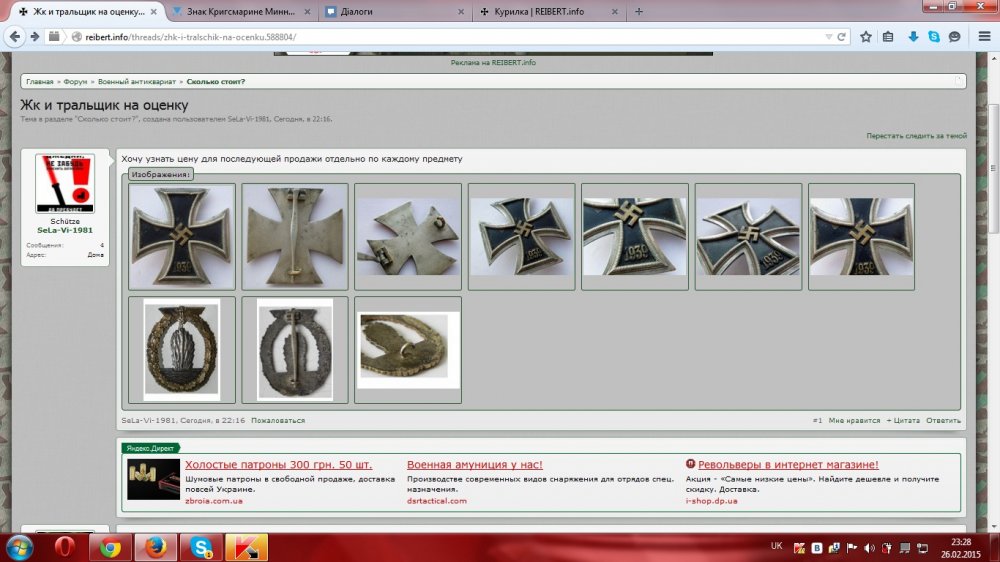Open a new browser tab
Screen dimensions: 1000x562
[x=639, y=12]
